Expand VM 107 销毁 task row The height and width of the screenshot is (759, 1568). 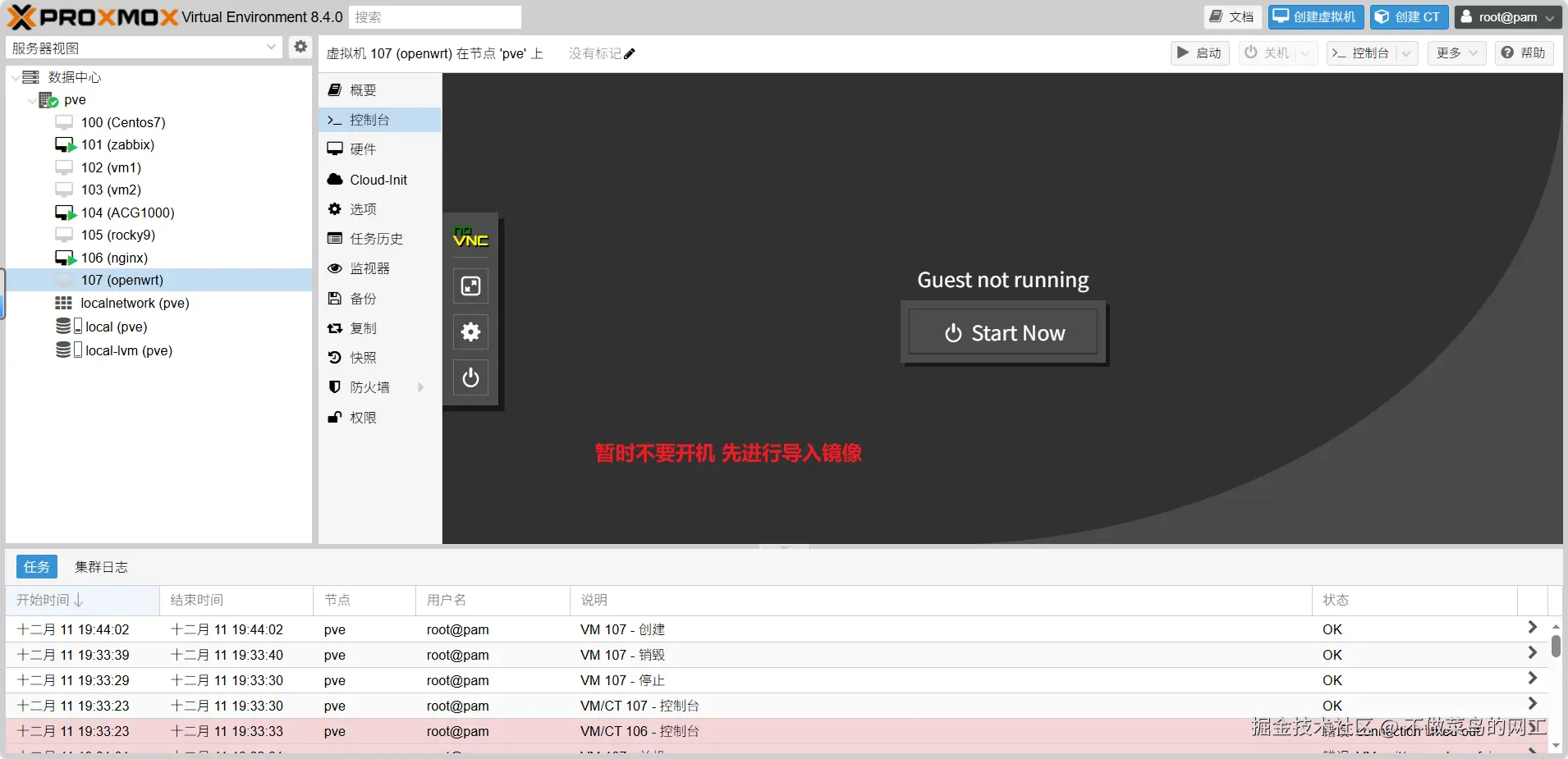click(1532, 652)
